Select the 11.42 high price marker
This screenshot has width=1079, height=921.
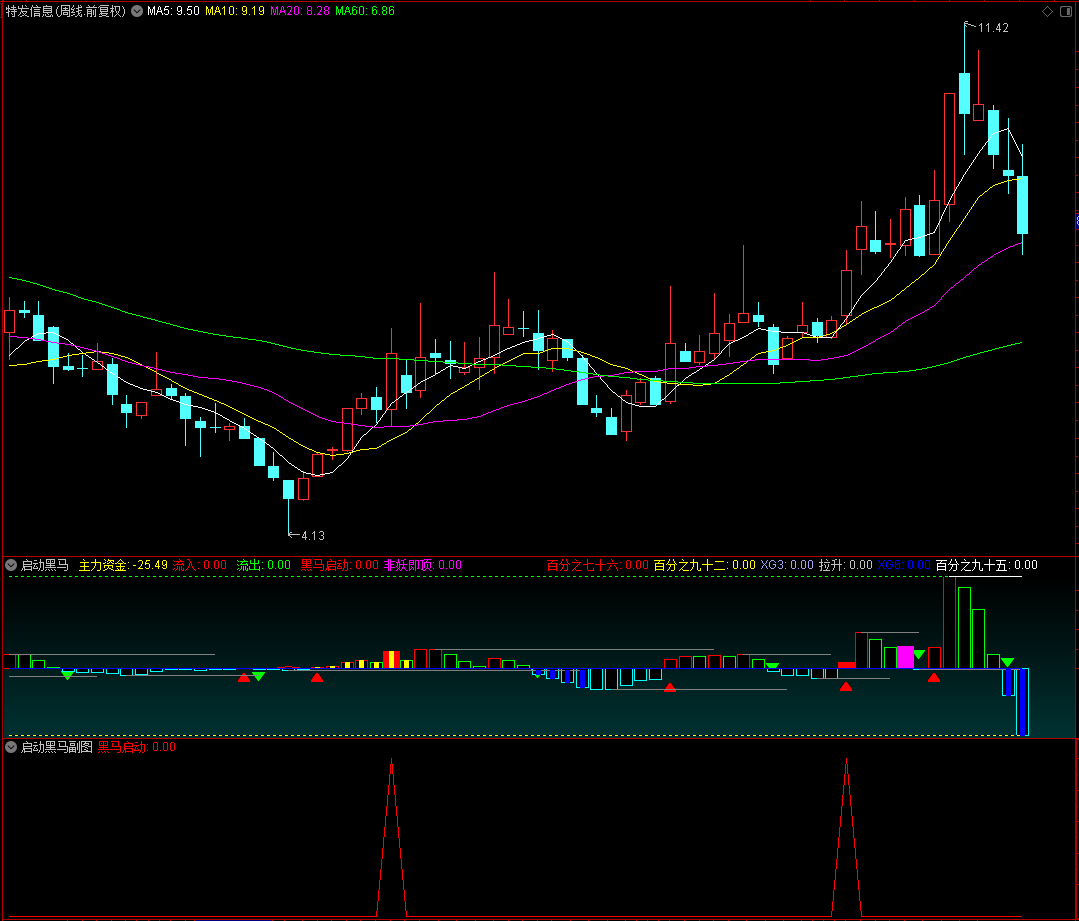coord(992,28)
